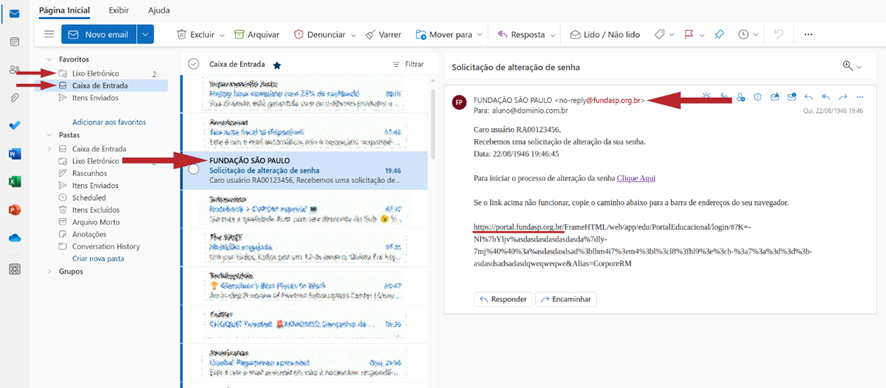886x388 pixels.
Task: Switch to the Página Inicial tab
Action: point(64,10)
